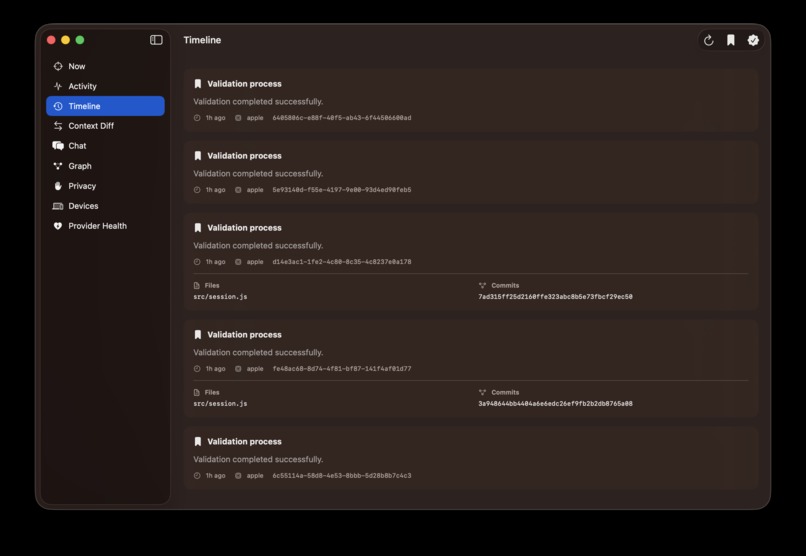806x556 pixels.
Task: Click the ID 5e93140d-f55e-4197 text
Action: (x=341, y=190)
